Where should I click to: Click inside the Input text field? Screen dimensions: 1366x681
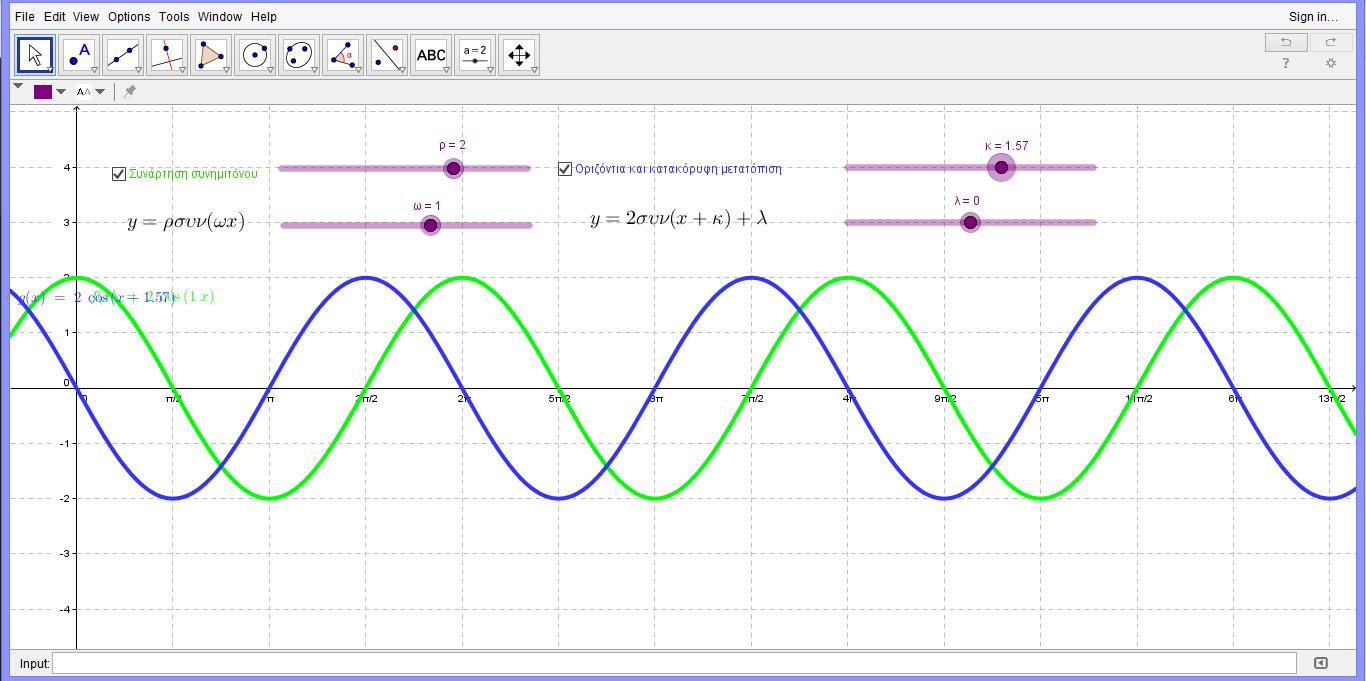[x=674, y=663]
